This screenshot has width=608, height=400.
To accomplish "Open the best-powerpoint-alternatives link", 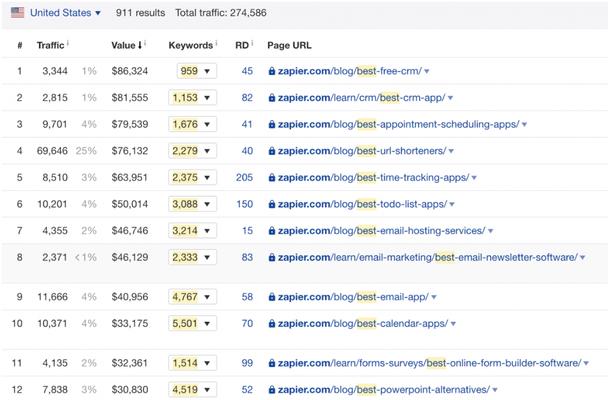I will (384, 390).
